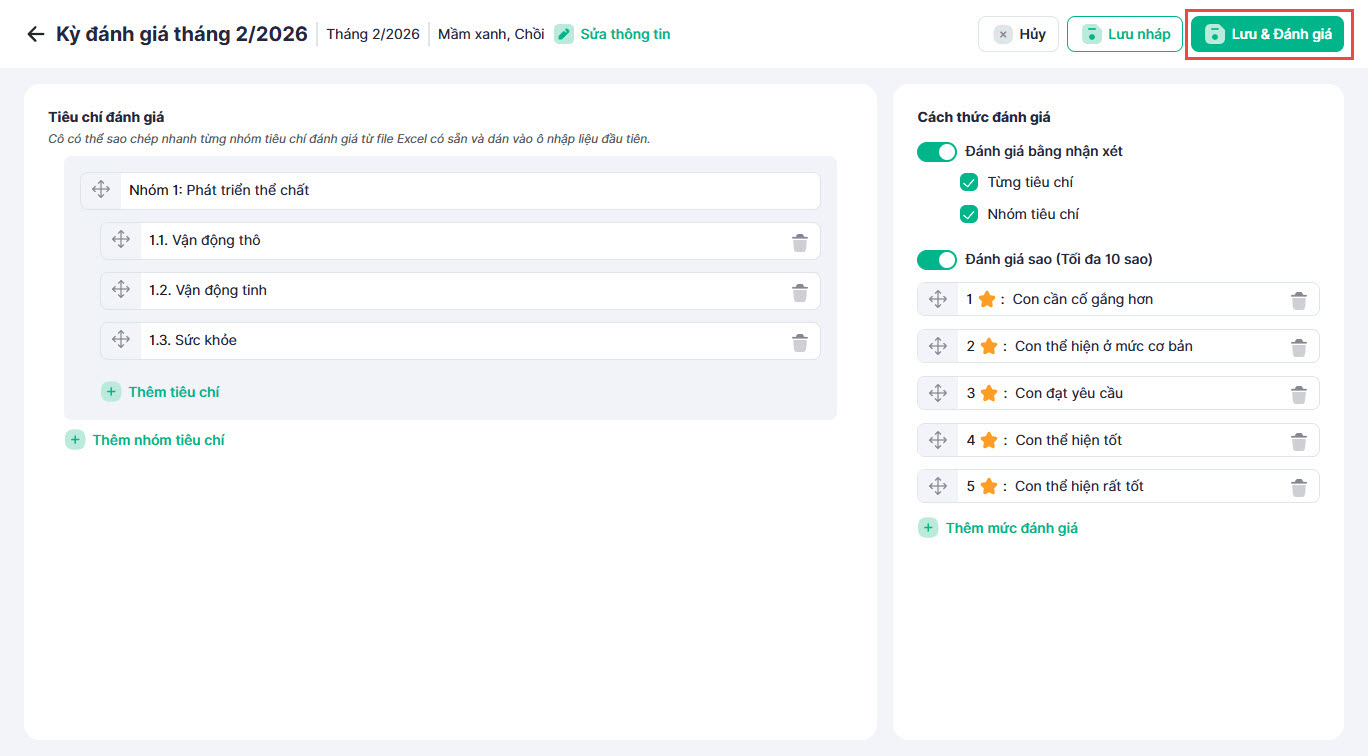Delete the 1-star rating level
Screen dimensions: 1368x756
pos(1298,300)
